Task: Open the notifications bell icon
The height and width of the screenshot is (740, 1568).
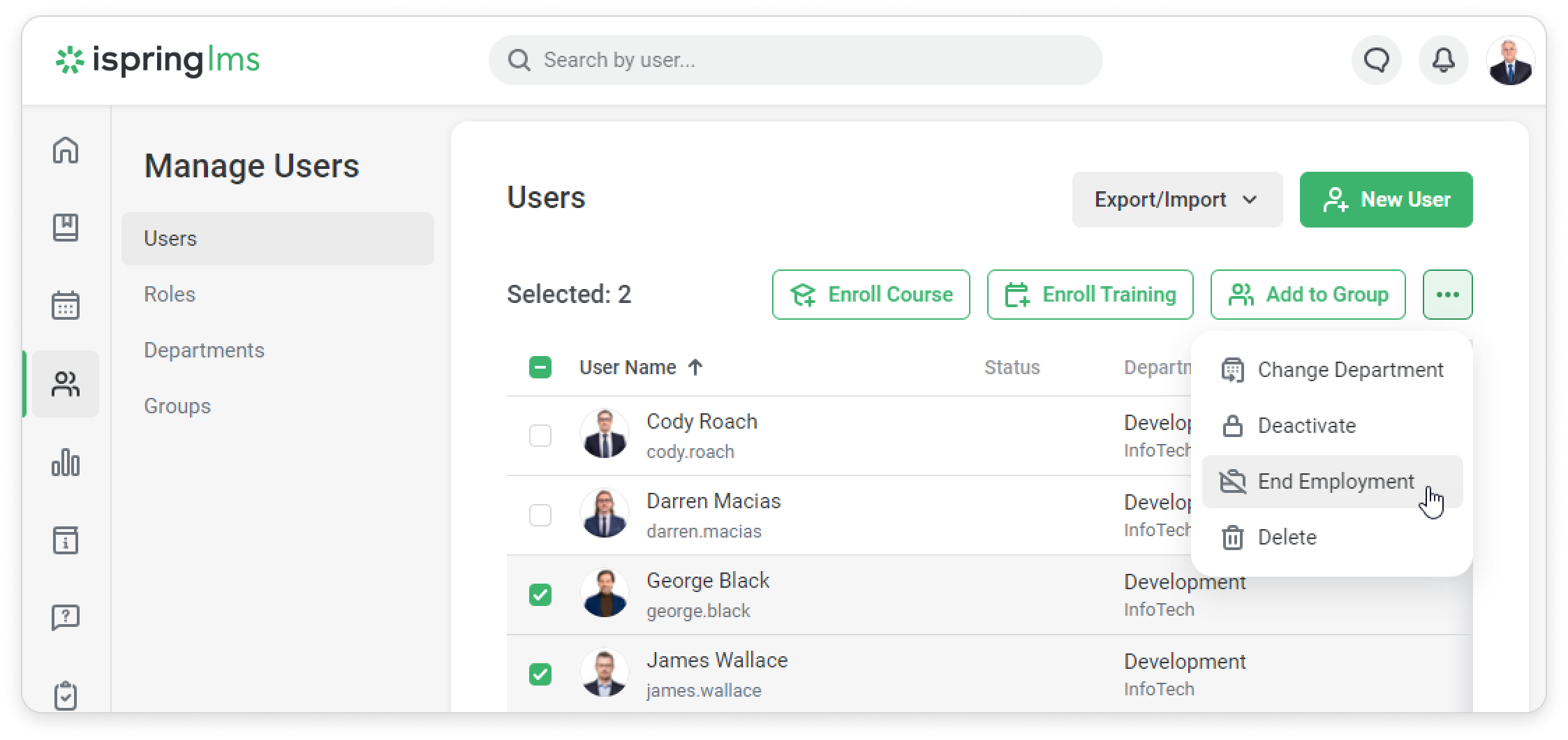Action: click(1443, 61)
